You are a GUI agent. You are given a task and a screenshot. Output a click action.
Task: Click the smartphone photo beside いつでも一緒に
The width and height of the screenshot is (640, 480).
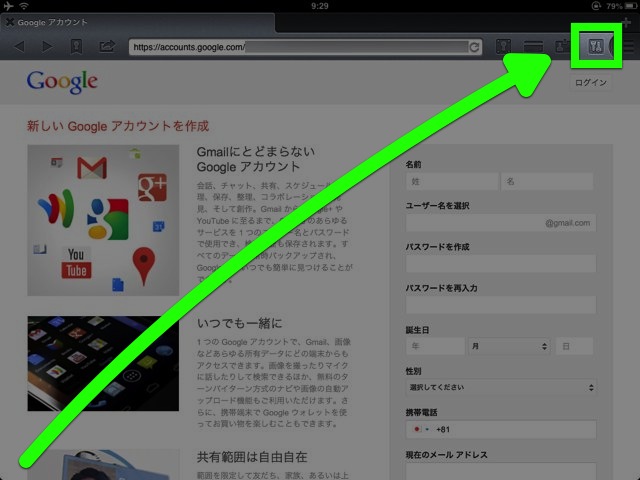pyautogui.click(x=103, y=363)
